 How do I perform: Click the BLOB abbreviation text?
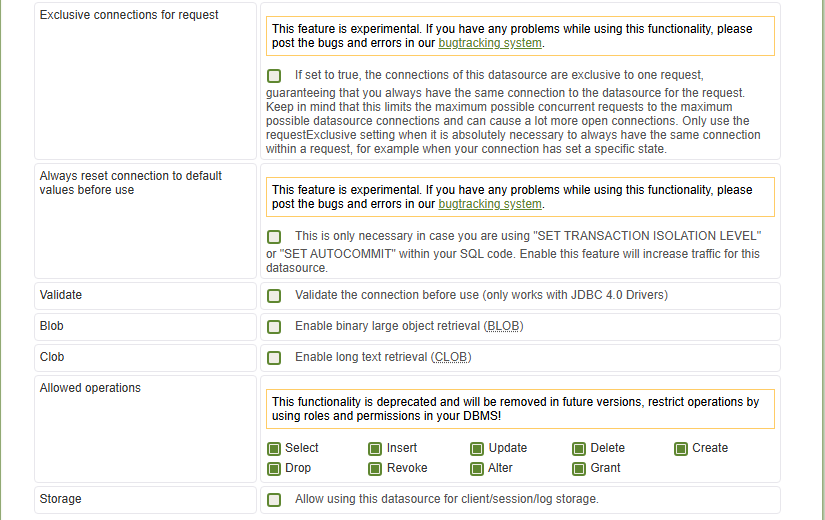pos(503,327)
